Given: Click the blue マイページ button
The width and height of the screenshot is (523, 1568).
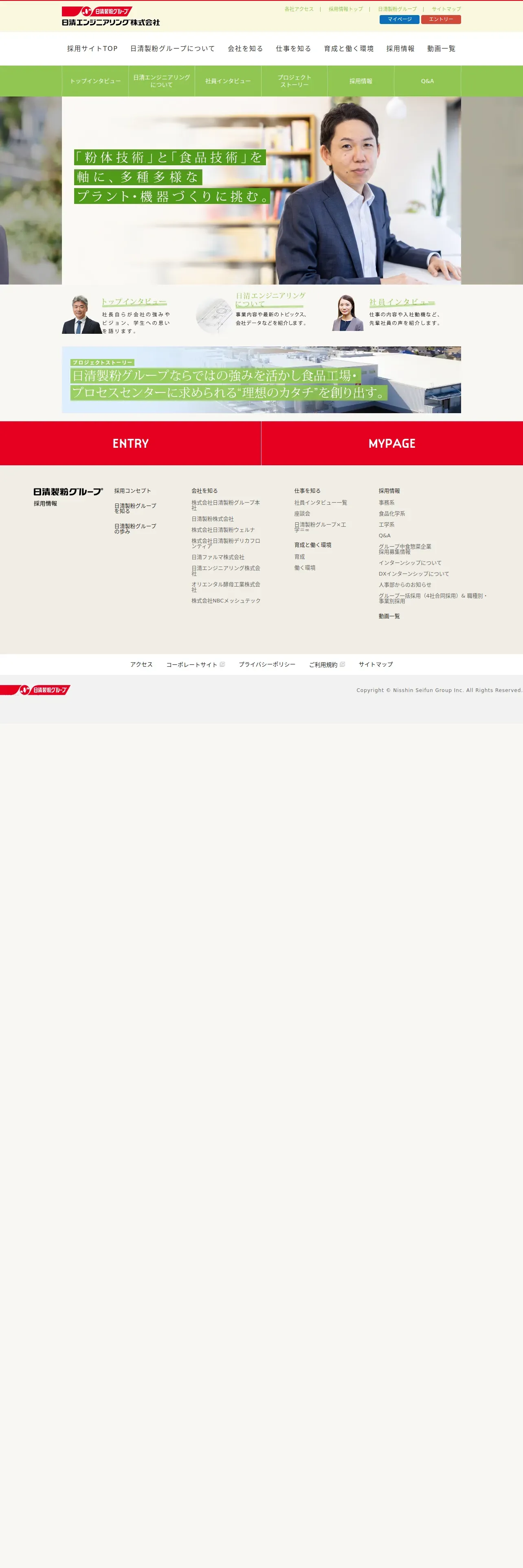Looking at the screenshot, I should point(400,20).
